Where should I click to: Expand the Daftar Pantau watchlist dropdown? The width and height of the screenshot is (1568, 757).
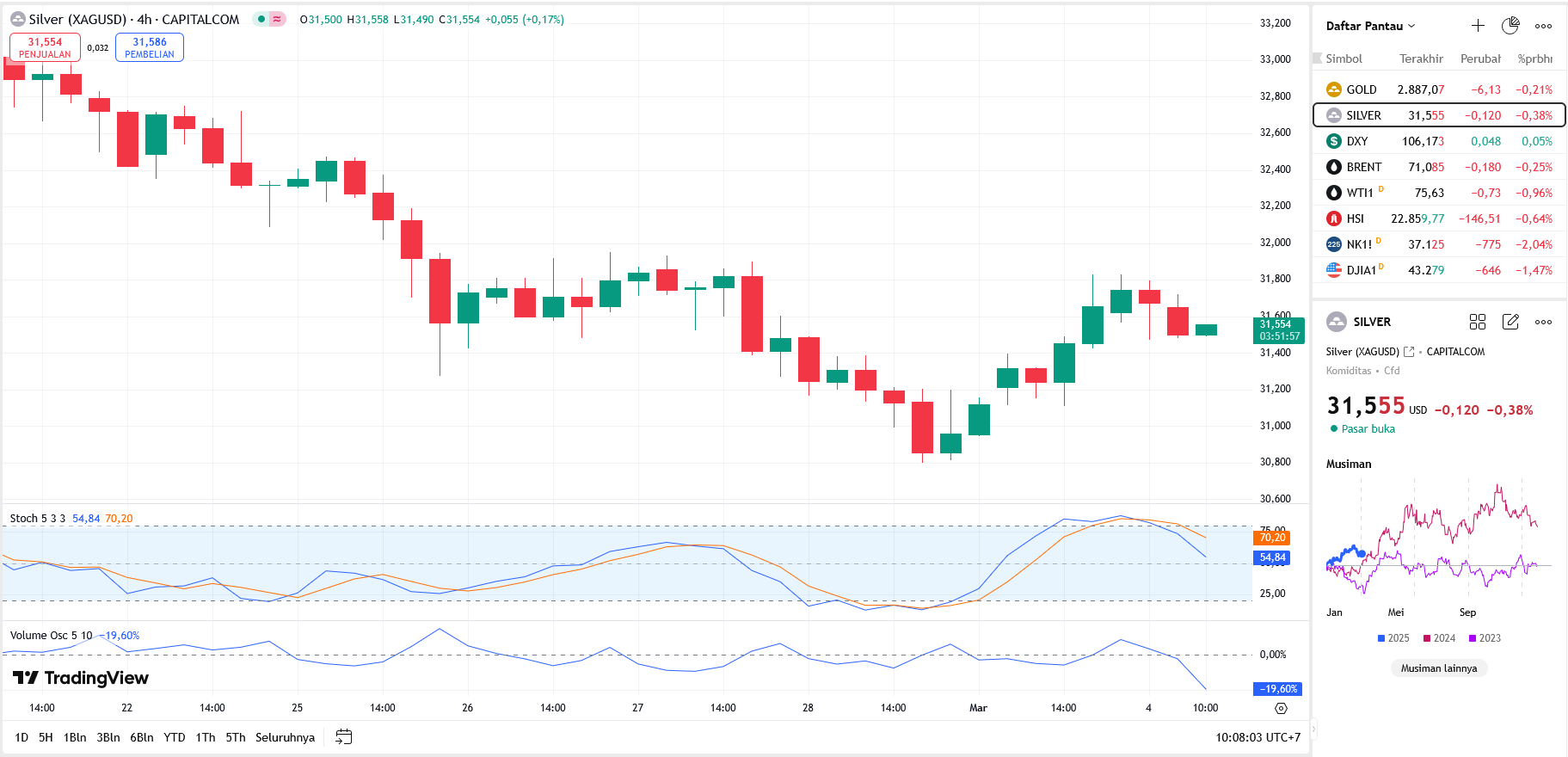click(1370, 26)
